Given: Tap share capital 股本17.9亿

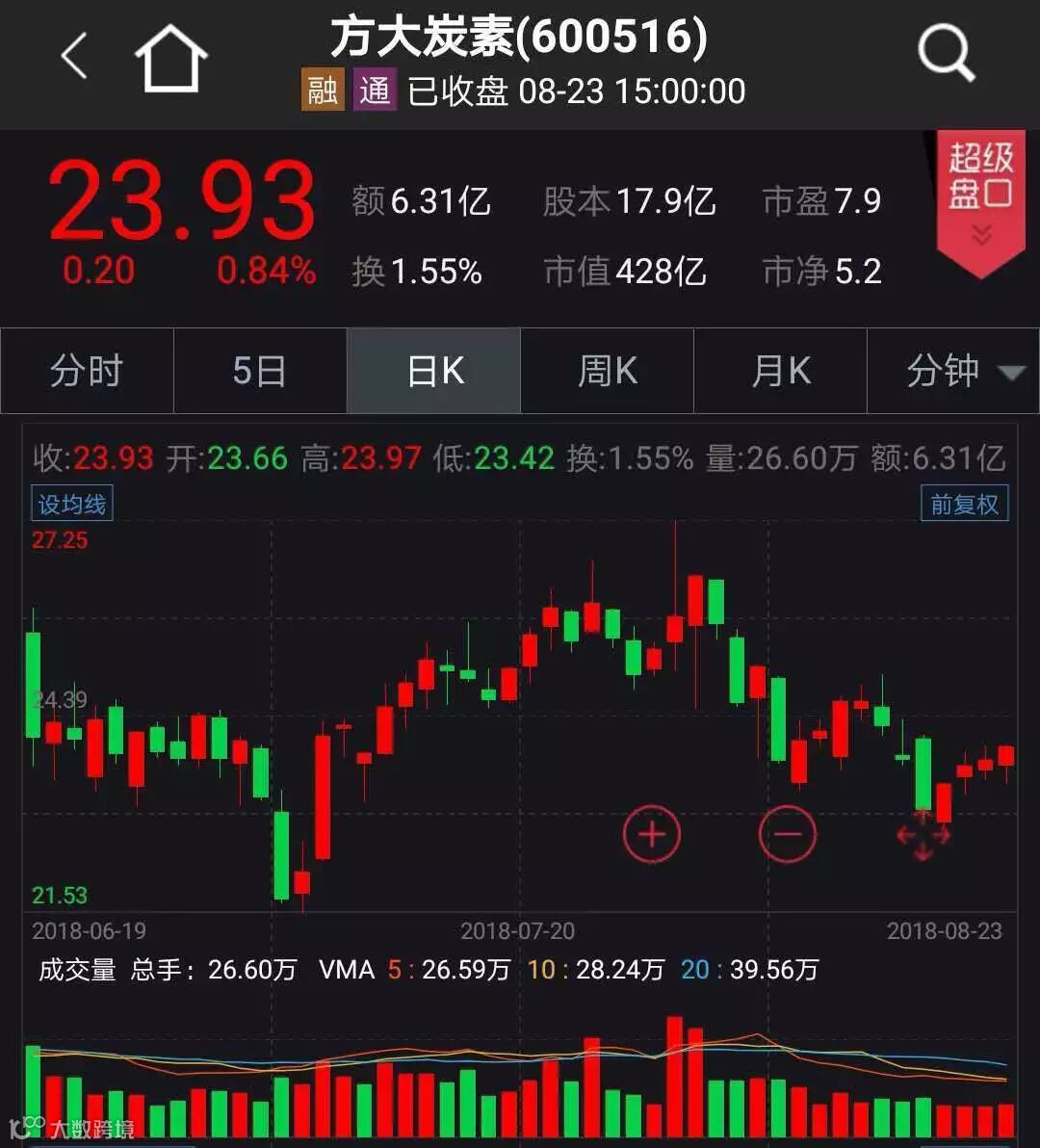Looking at the screenshot, I should 629,201.
